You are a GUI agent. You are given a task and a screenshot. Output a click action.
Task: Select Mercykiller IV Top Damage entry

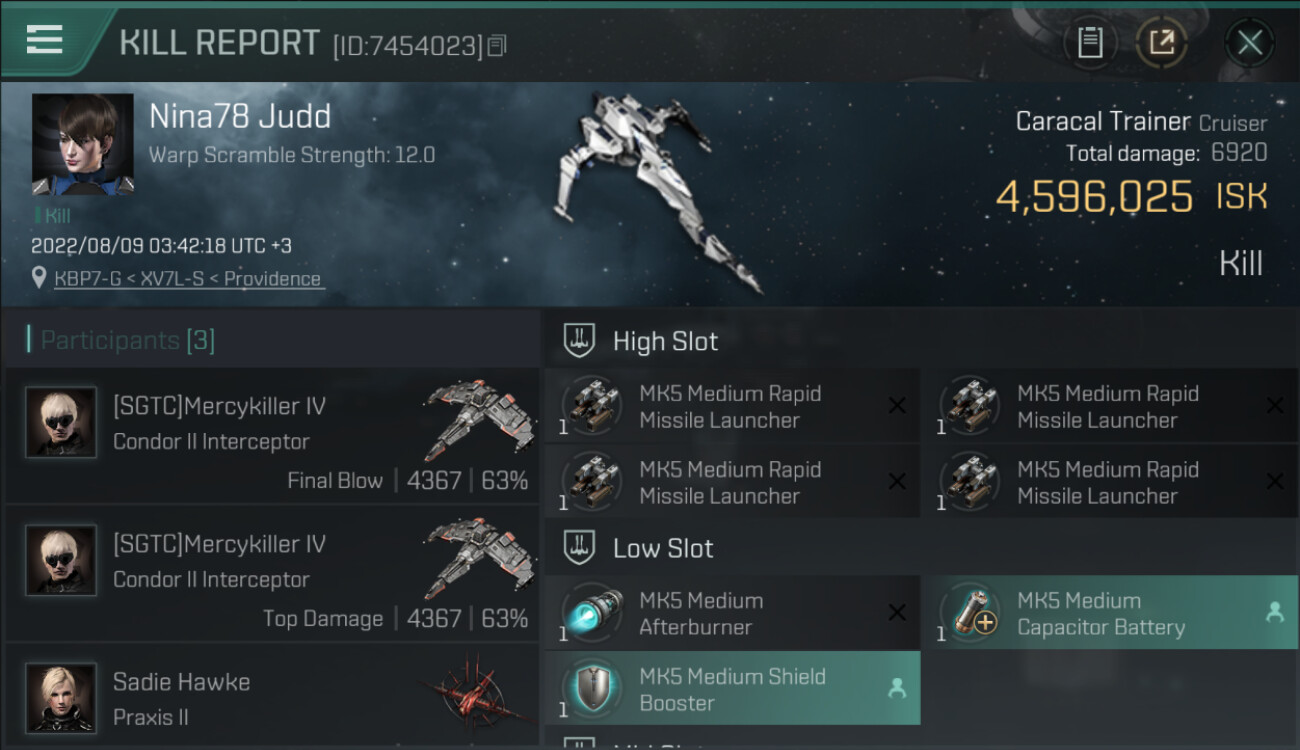pos(272,573)
